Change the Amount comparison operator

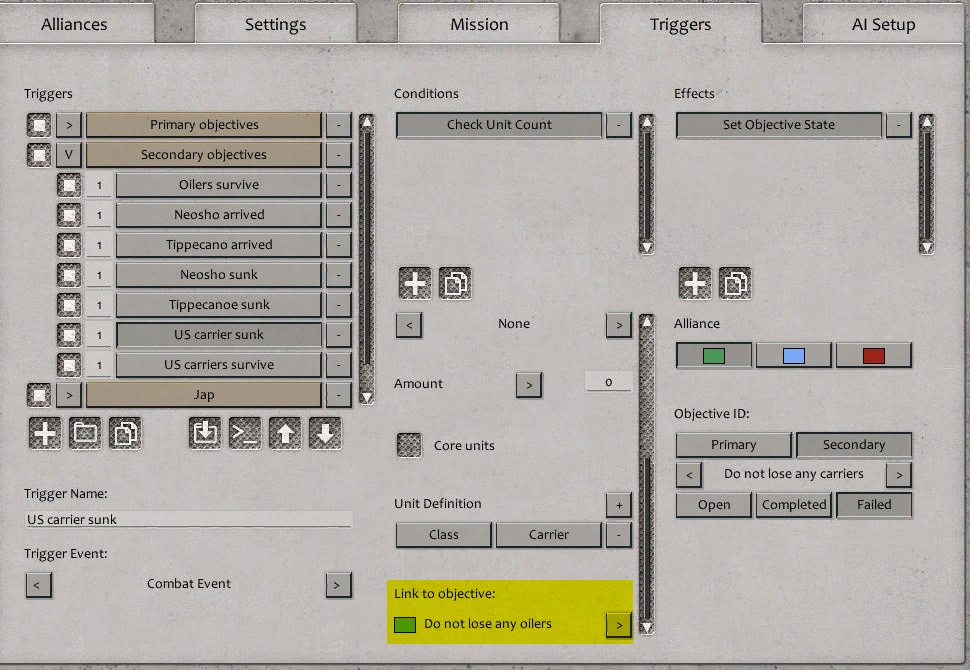coord(529,385)
